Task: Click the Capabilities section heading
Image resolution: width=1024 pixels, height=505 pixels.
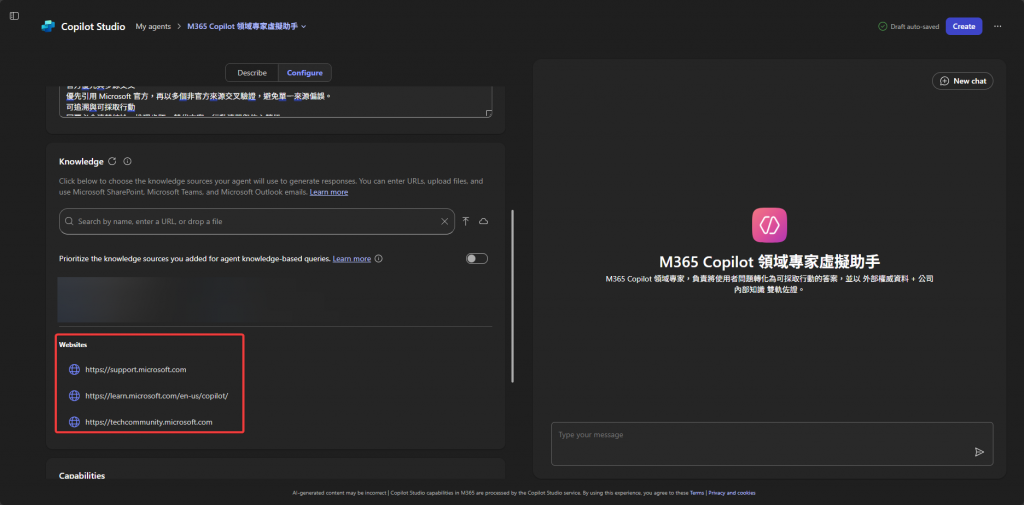Action: pyautogui.click(x=82, y=476)
